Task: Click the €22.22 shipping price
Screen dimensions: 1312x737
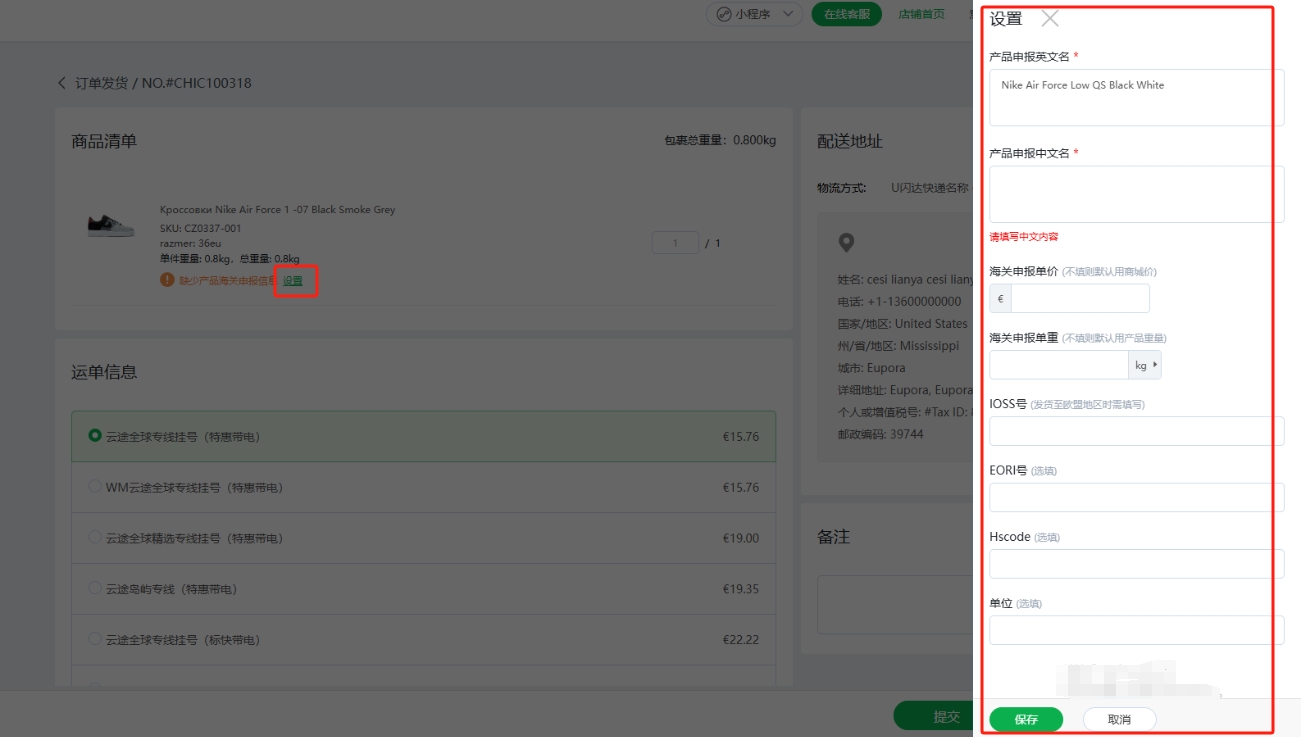Action: [741, 639]
